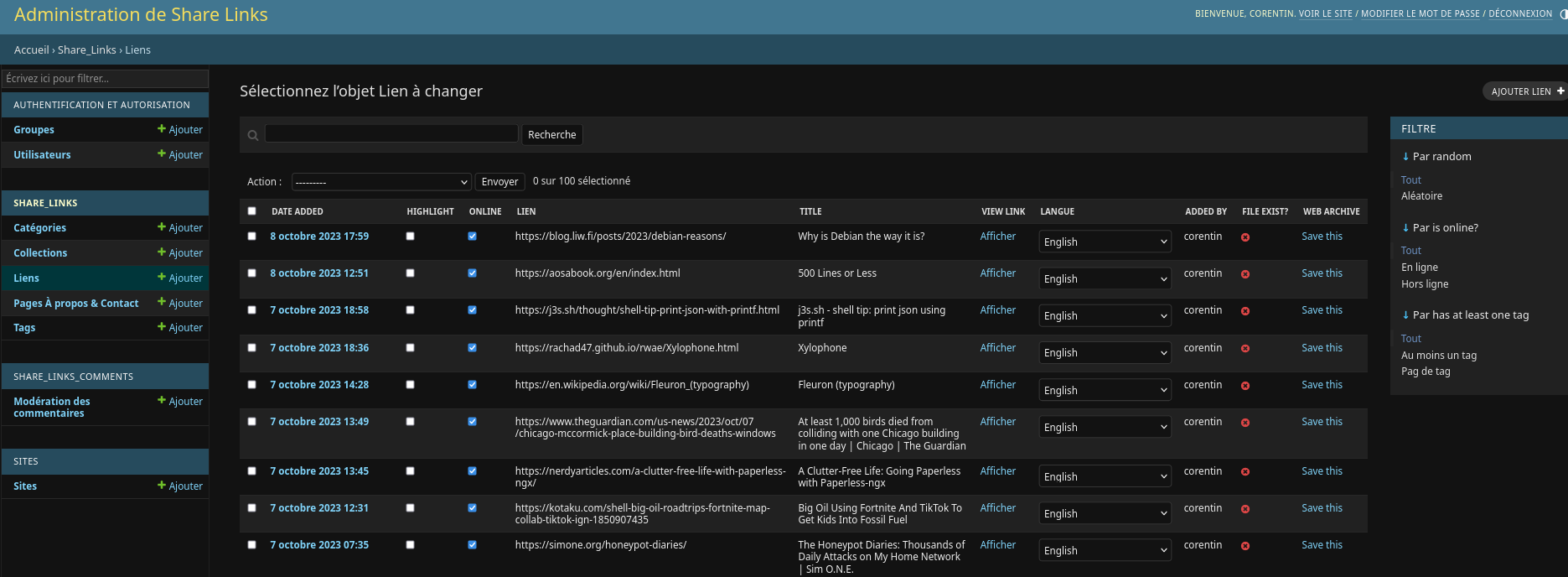Add a new Collections entry
Image resolution: width=1568 pixels, height=577 pixels.
[180, 253]
